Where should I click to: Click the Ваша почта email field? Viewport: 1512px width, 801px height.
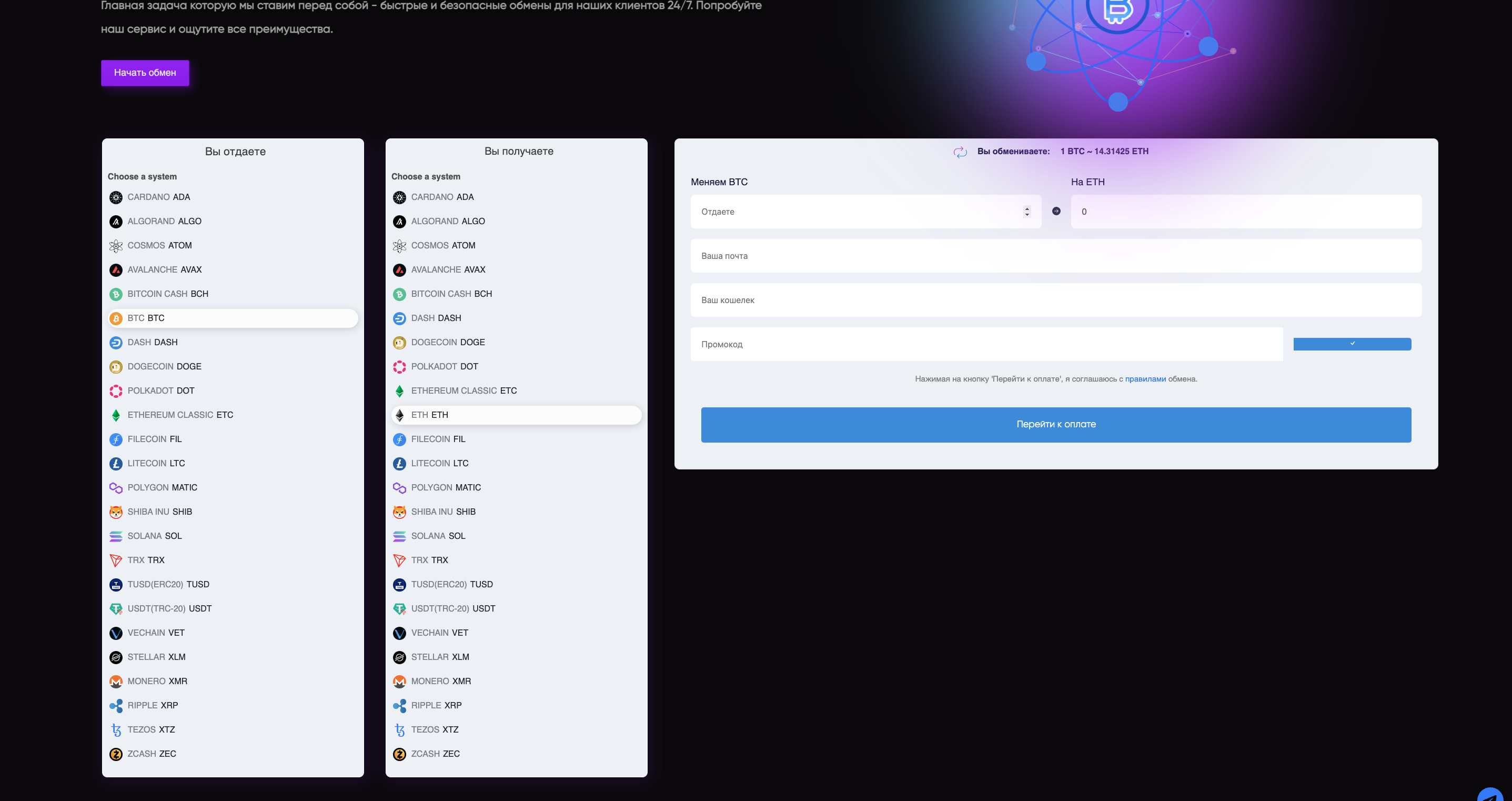point(1055,256)
